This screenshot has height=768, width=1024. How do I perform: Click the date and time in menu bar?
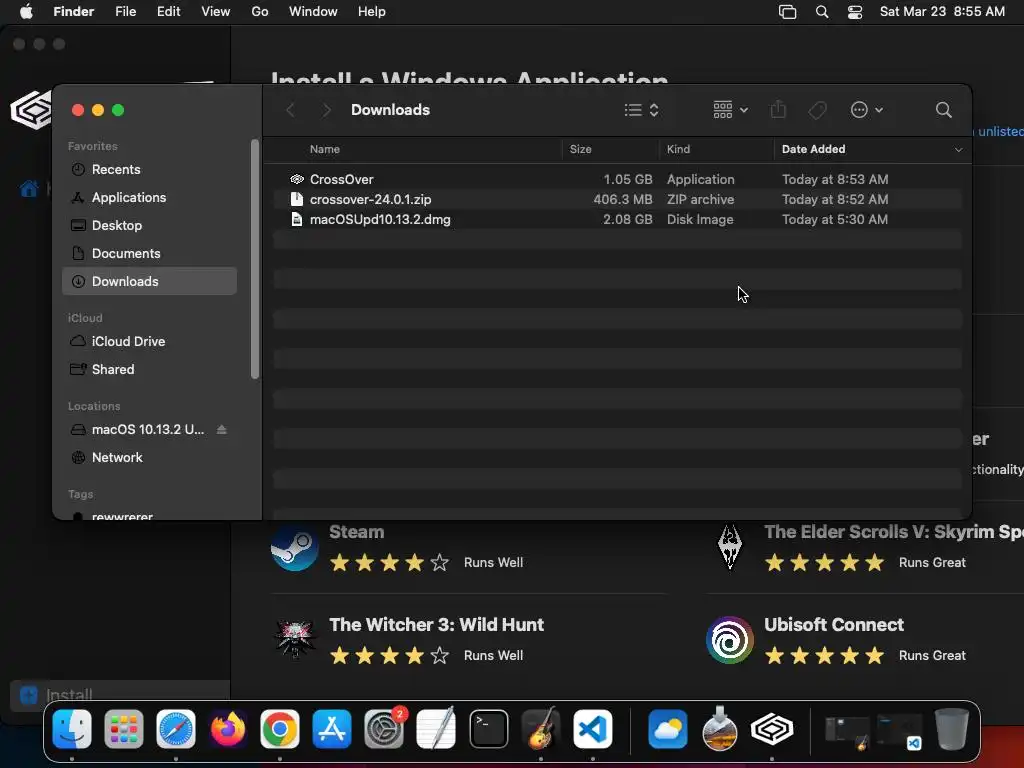[x=942, y=12]
